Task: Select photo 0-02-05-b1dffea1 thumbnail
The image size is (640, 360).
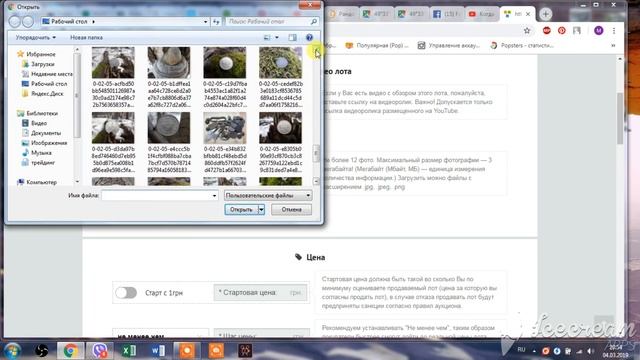Action: point(169,62)
